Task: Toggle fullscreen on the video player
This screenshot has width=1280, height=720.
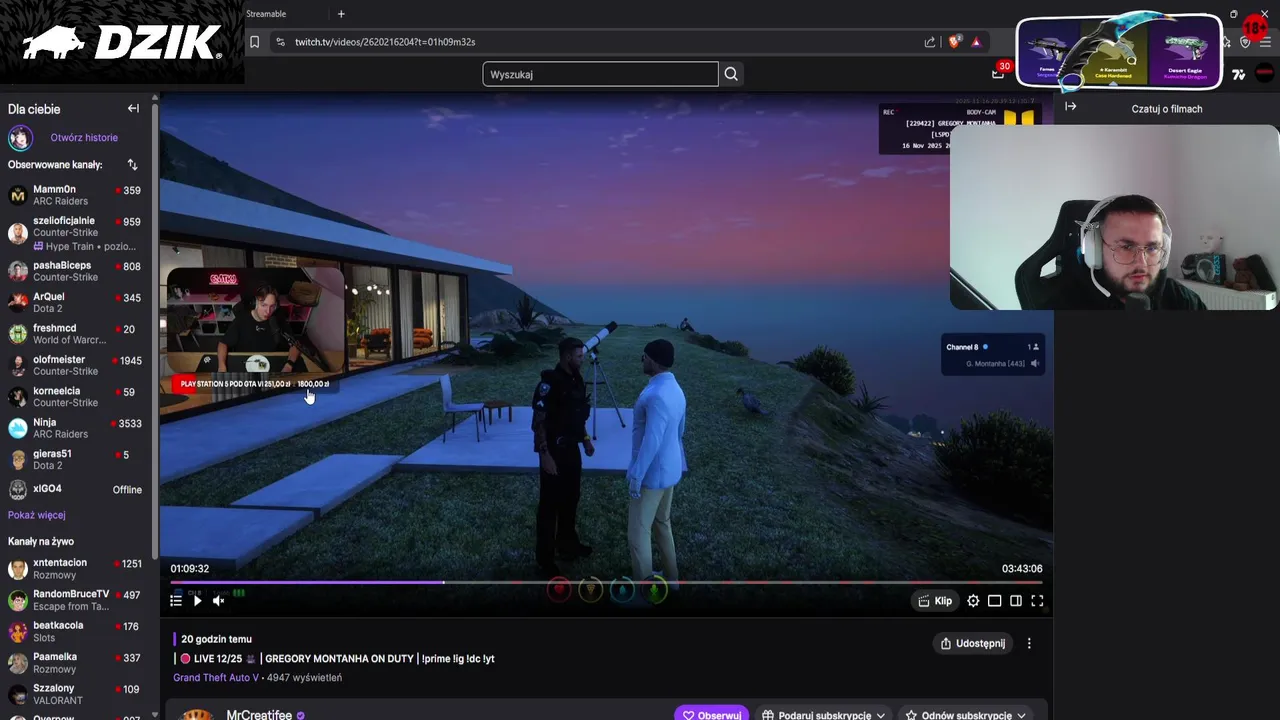Action: pos(1037,601)
